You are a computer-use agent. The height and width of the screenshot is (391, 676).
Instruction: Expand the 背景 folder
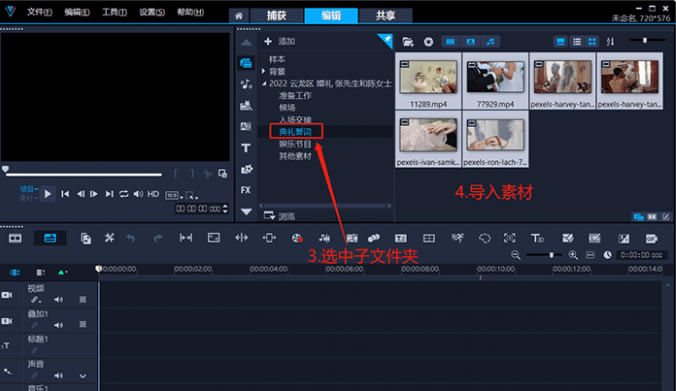pos(263,71)
